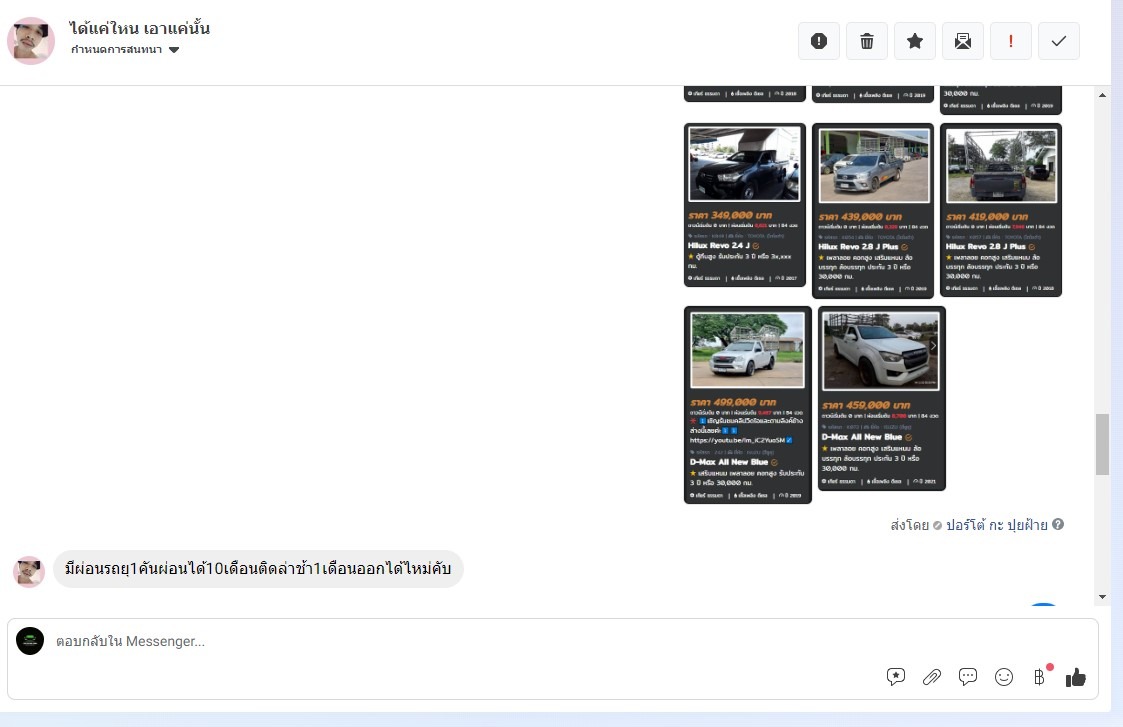The width and height of the screenshot is (1123, 727).
Task: Click the customer's name in the header
Action: click(140, 28)
